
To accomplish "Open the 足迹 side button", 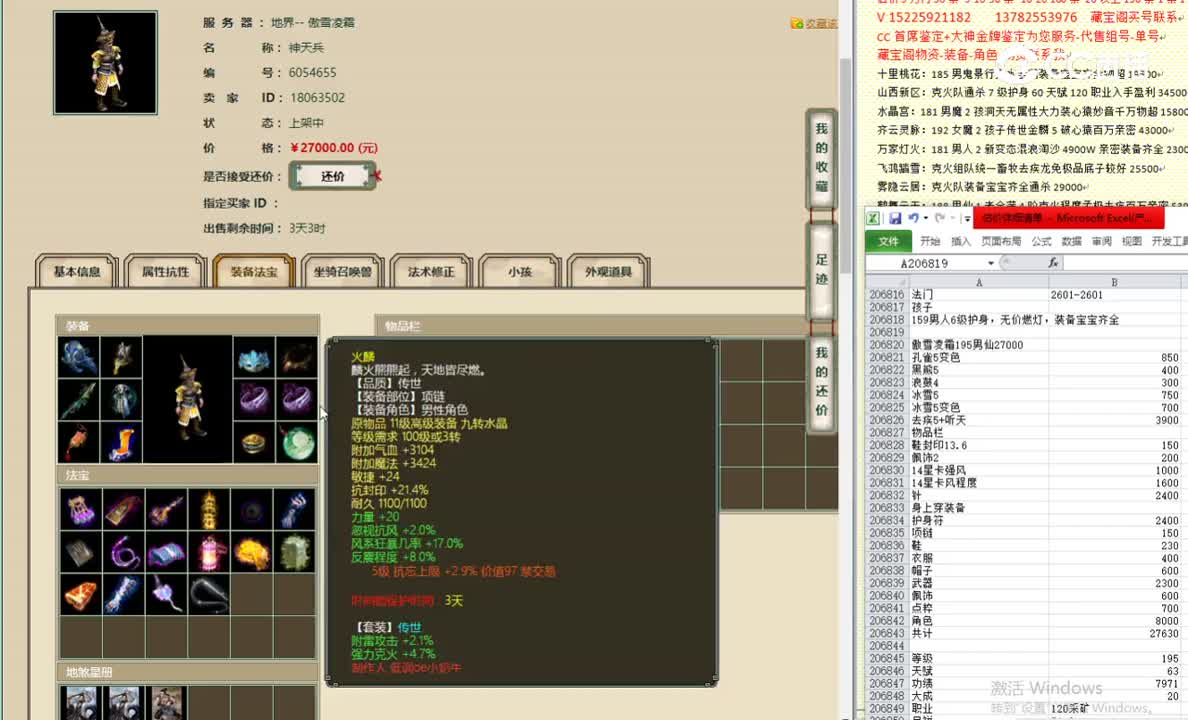I will pos(821,271).
